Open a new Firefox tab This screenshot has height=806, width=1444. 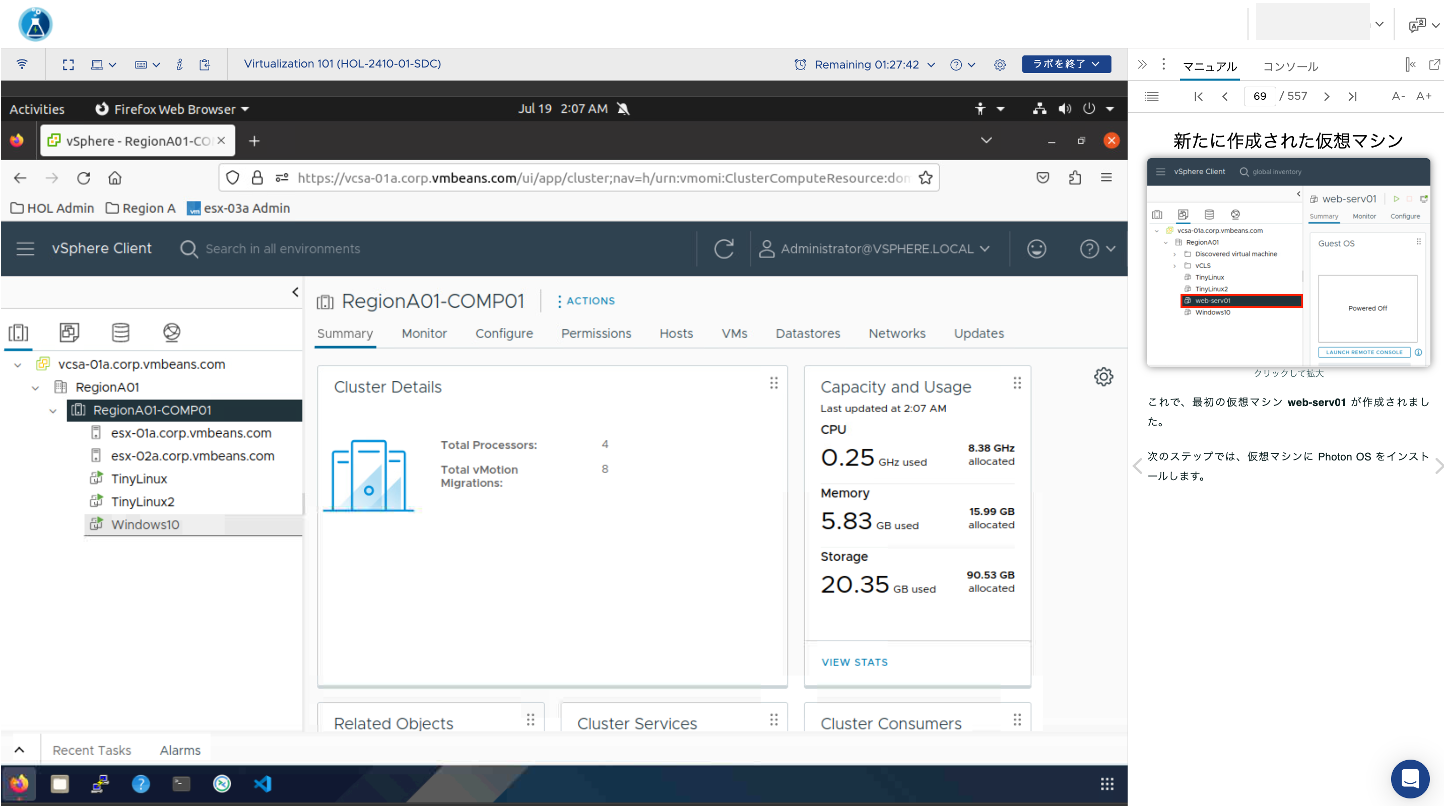pos(254,141)
